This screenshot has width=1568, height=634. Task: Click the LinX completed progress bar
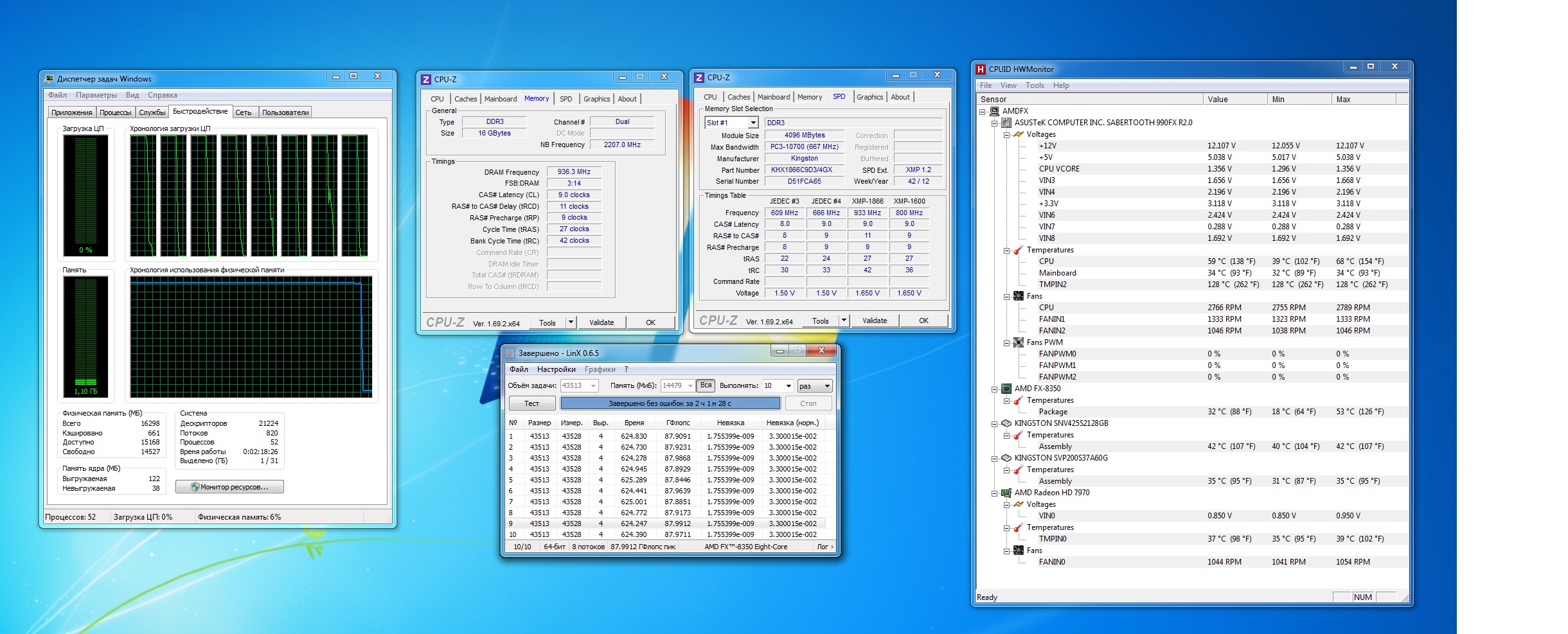click(x=670, y=403)
